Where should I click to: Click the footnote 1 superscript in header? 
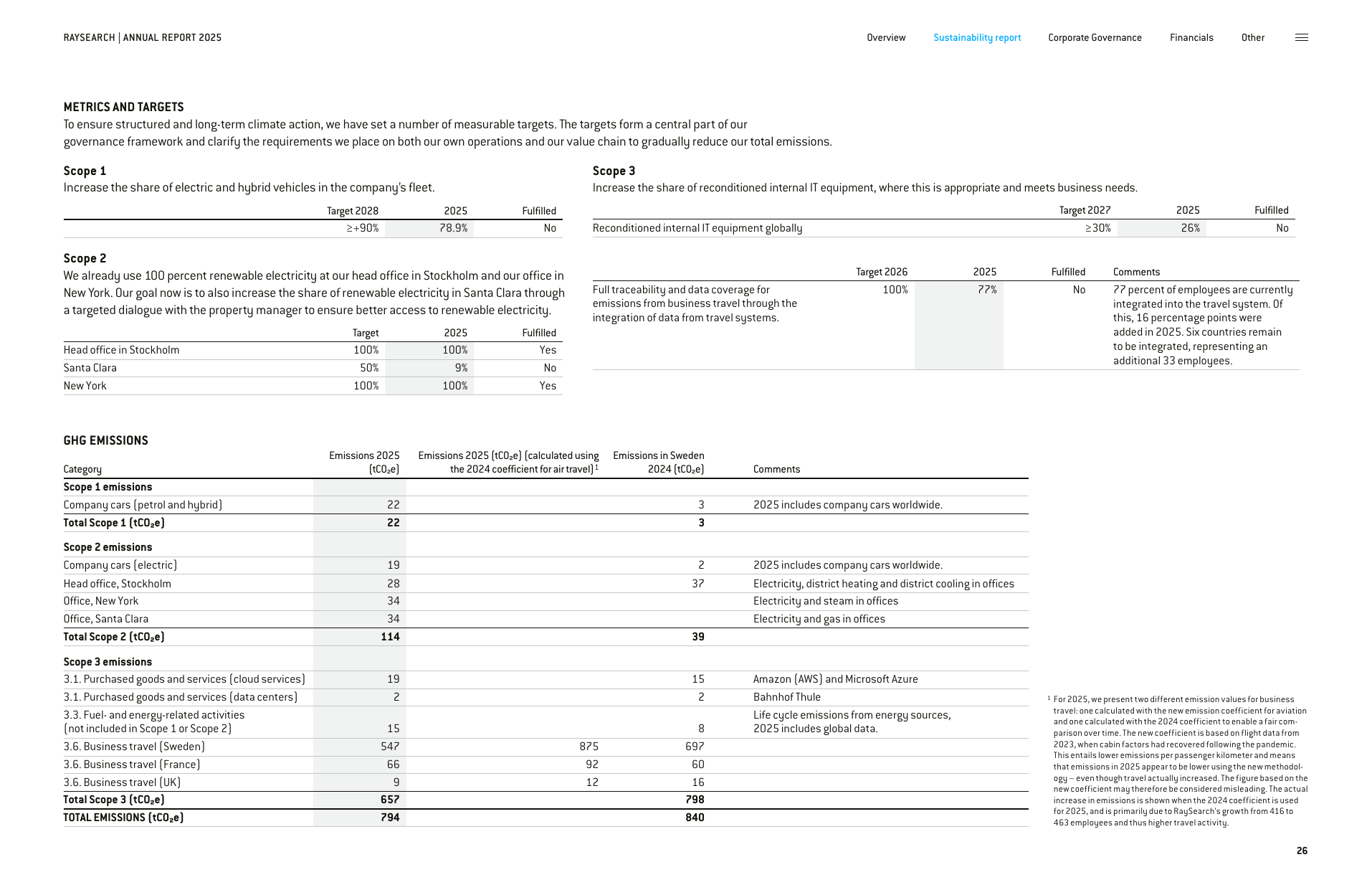point(596,467)
